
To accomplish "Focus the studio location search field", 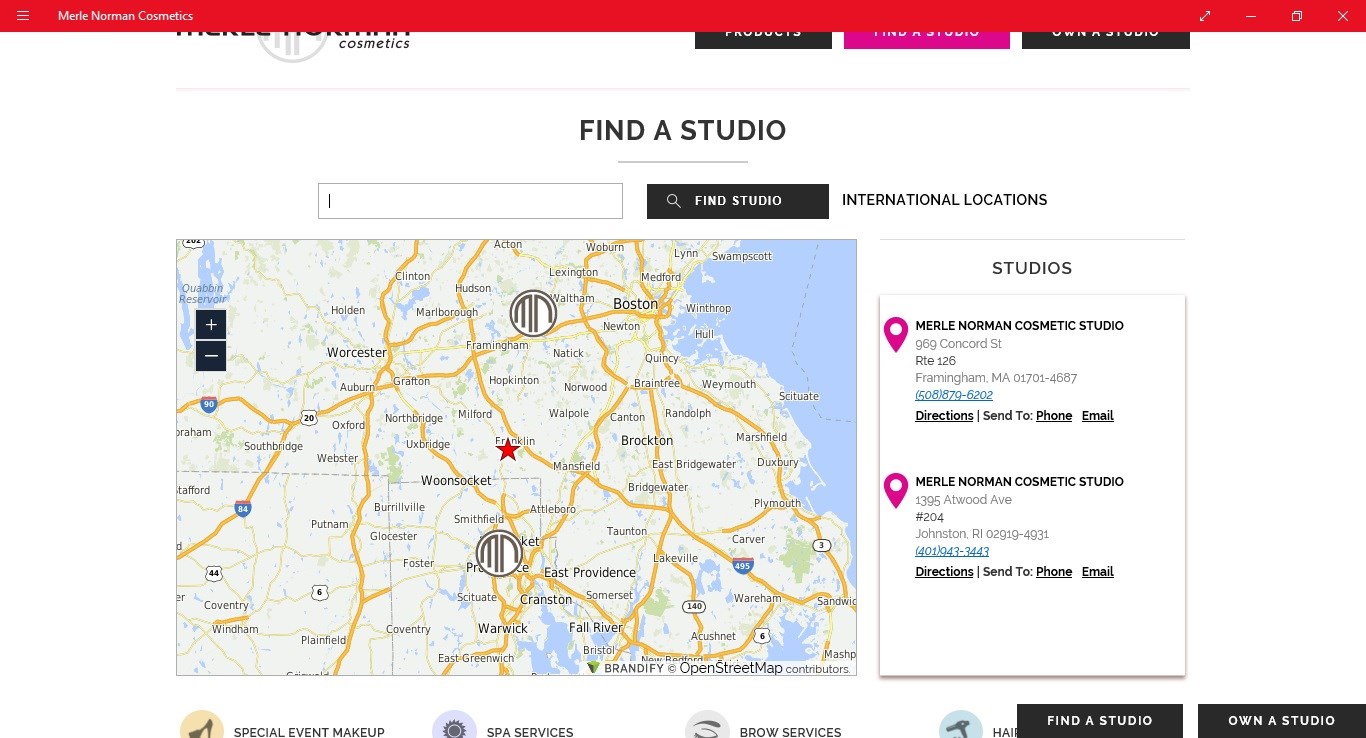I will click(470, 201).
